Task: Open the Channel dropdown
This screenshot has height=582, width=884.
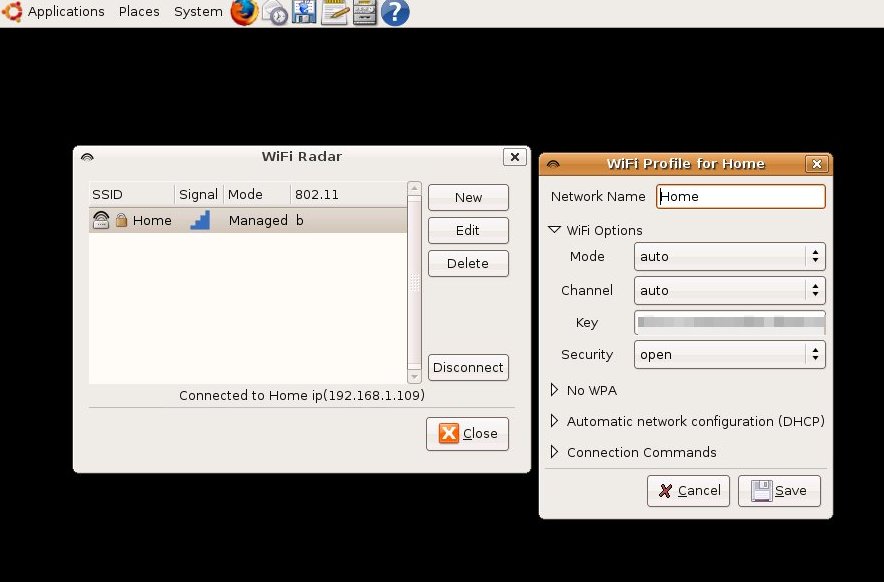Action: [729, 291]
